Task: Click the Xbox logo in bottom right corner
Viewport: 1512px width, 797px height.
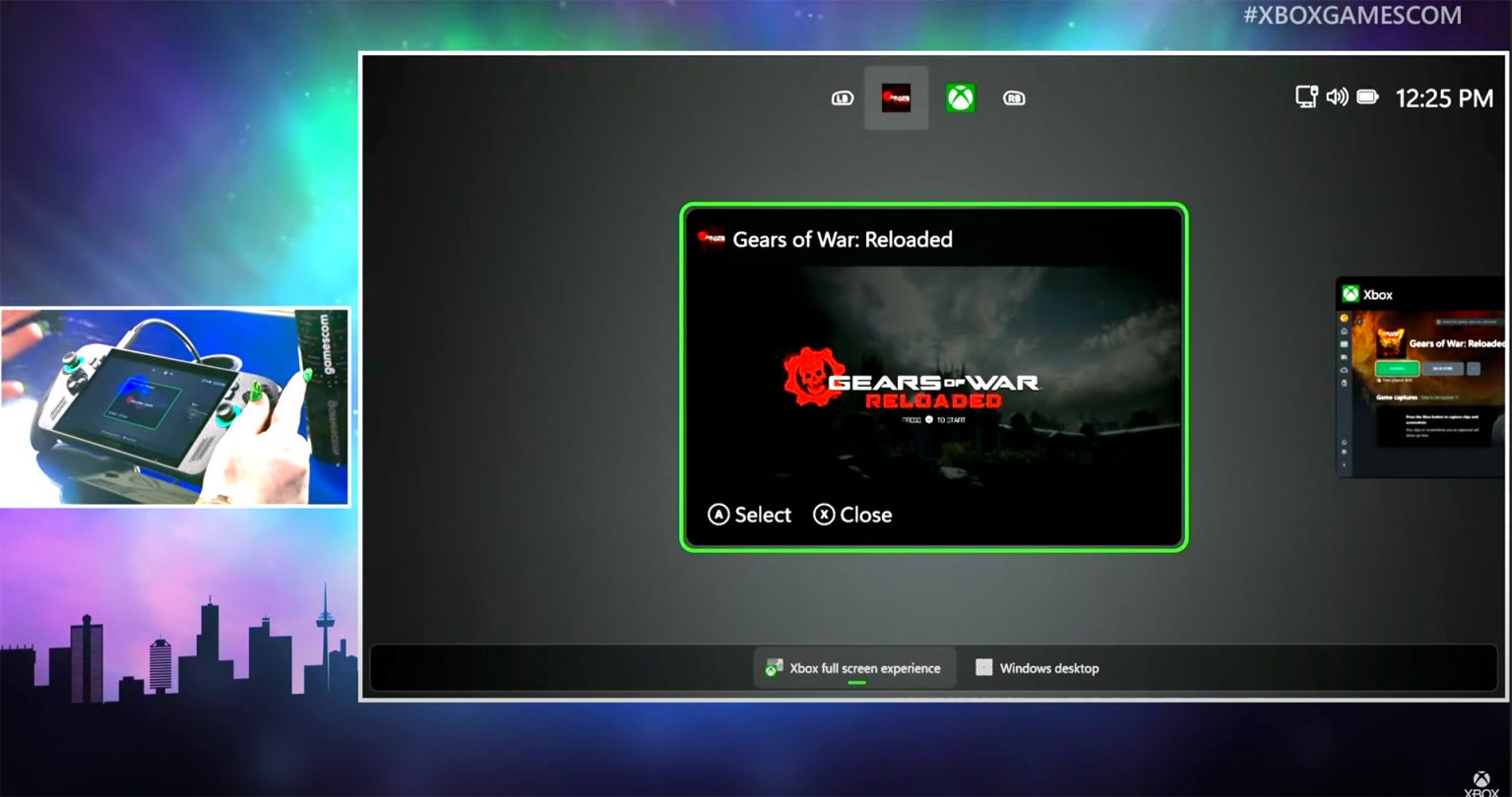Action: (x=1480, y=780)
